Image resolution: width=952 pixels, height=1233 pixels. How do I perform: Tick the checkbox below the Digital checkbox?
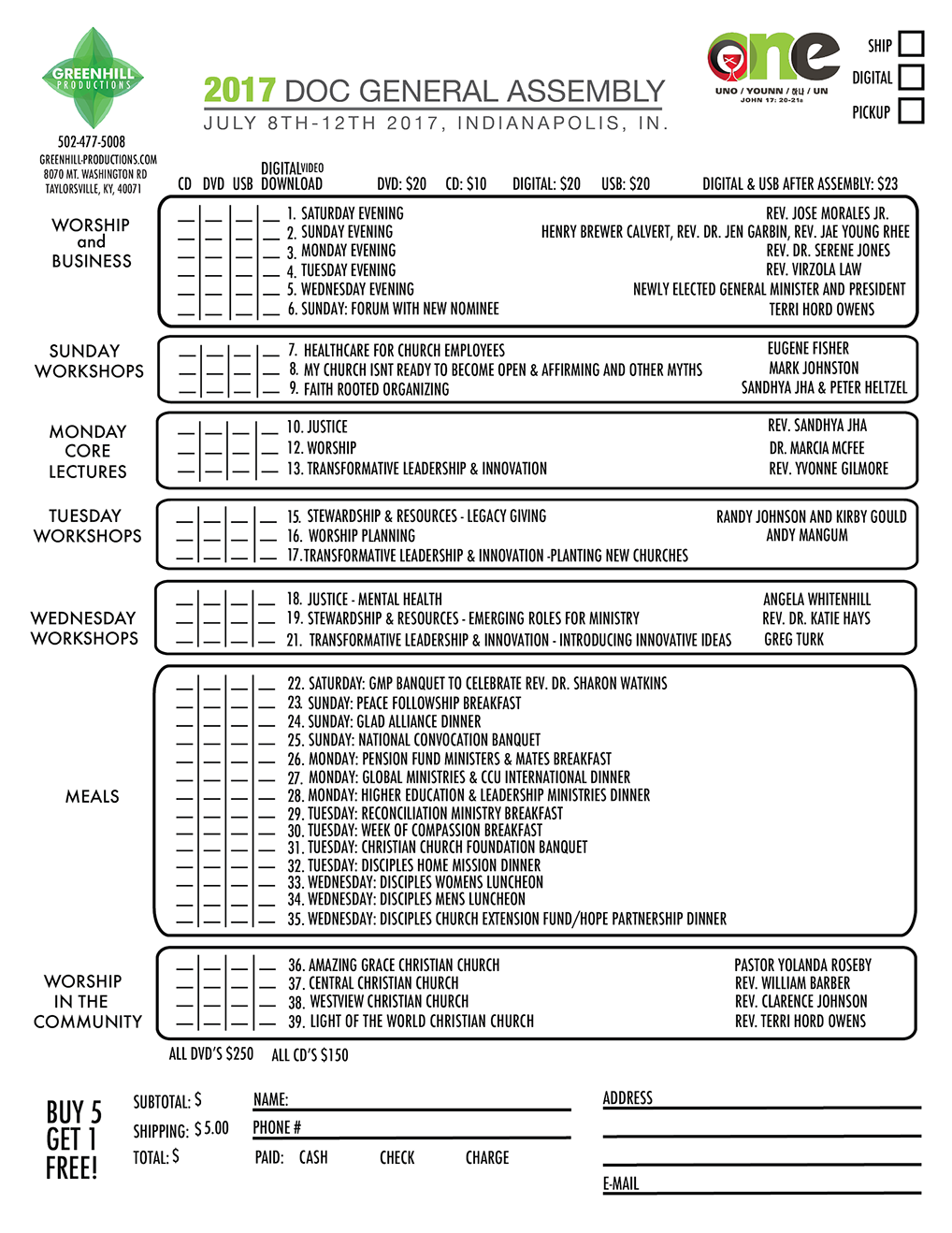pos(910,110)
